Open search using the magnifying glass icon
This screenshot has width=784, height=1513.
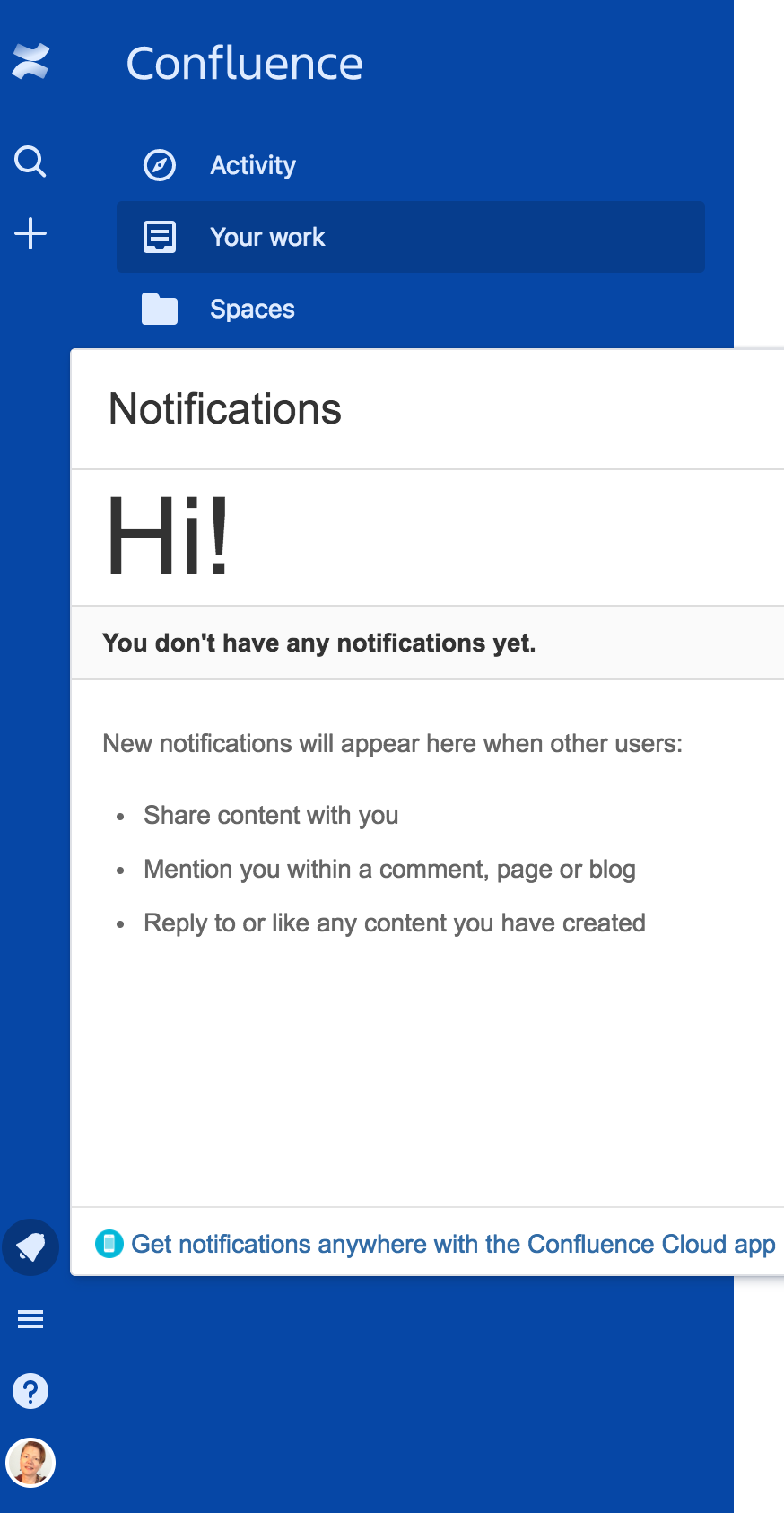tap(30, 162)
